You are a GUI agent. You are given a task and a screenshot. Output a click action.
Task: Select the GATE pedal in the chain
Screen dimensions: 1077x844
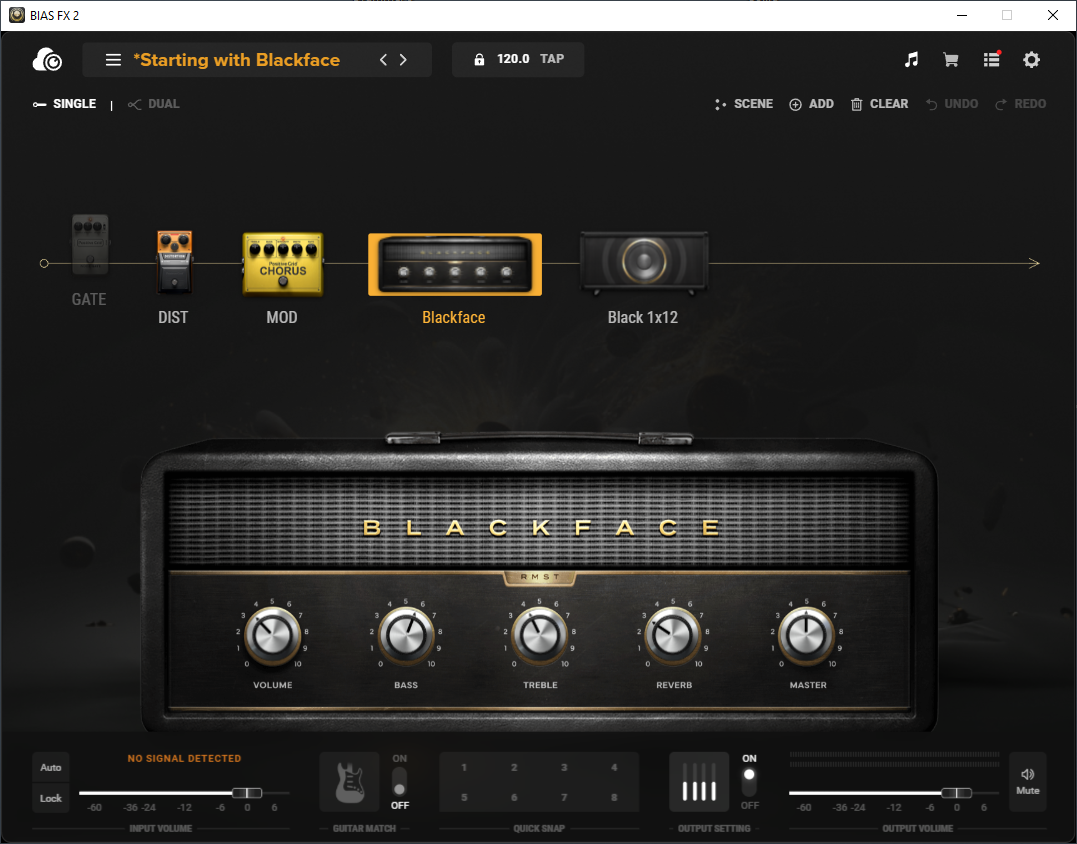click(90, 245)
